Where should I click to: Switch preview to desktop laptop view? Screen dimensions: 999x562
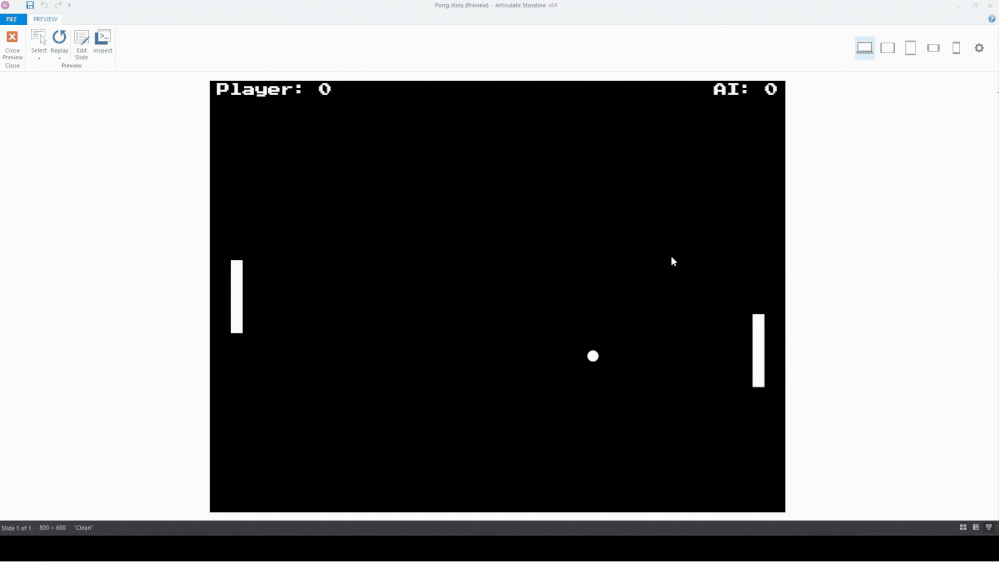click(x=865, y=48)
